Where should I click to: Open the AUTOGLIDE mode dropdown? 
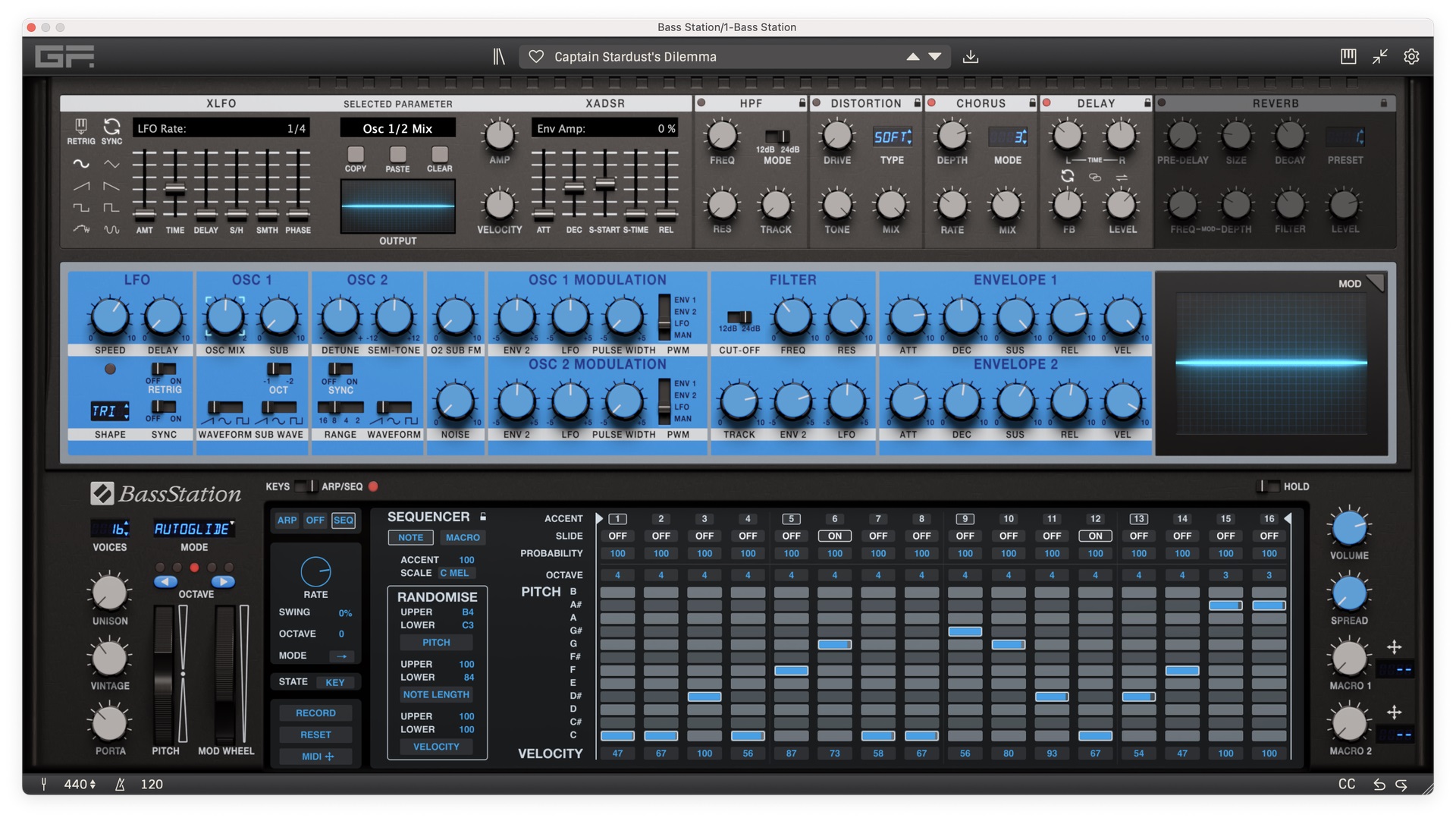[x=193, y=528]
